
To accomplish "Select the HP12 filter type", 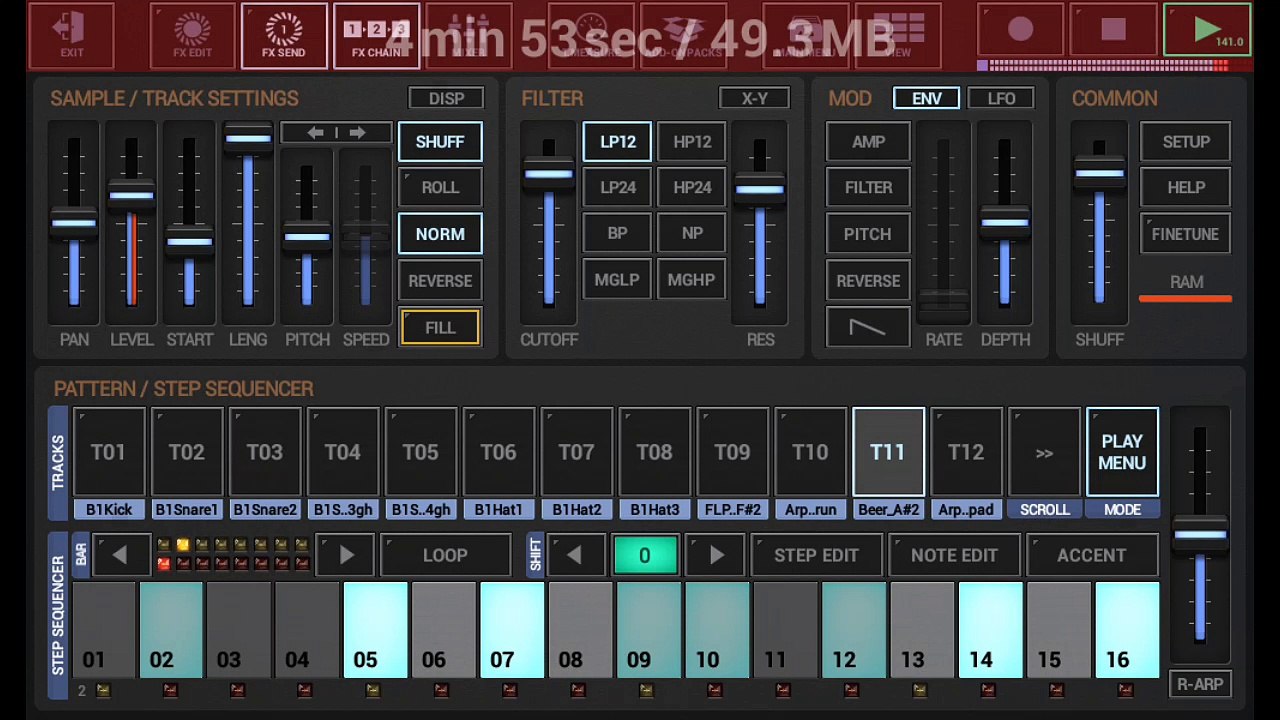I will point(692,142).
